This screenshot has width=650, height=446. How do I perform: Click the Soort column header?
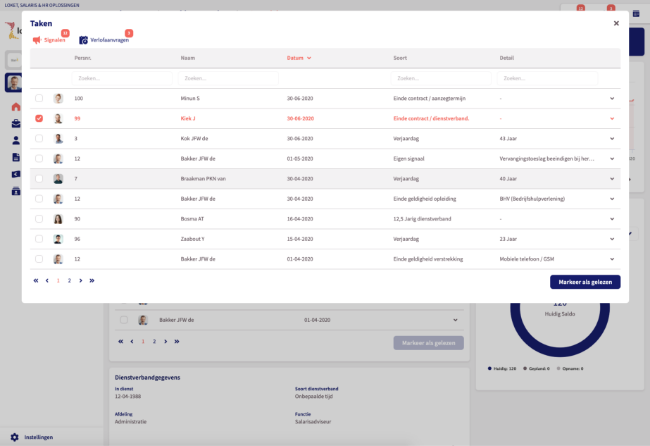[x=400, y=58]
